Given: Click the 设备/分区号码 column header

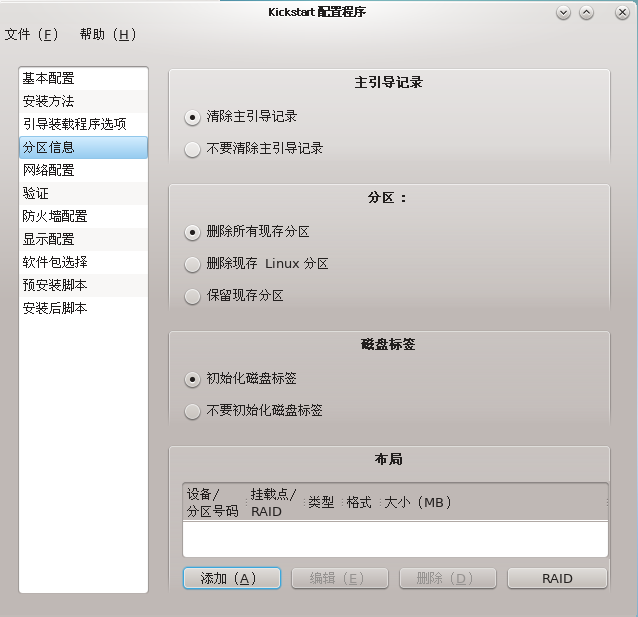Looking at the screenshot, I should [214, 502].
